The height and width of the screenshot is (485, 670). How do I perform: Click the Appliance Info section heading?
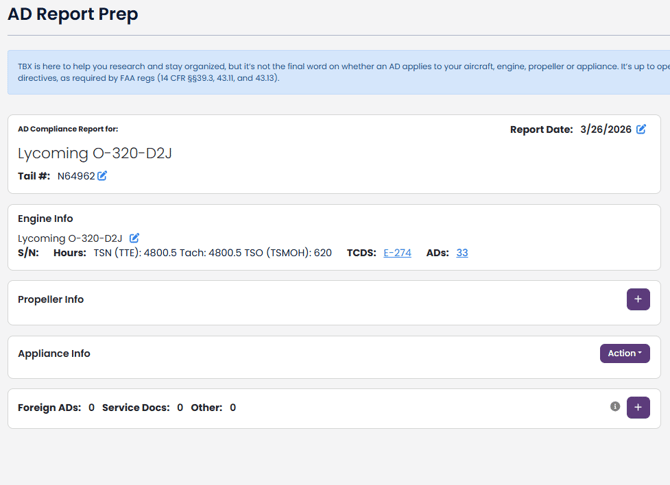click(54, 353)
